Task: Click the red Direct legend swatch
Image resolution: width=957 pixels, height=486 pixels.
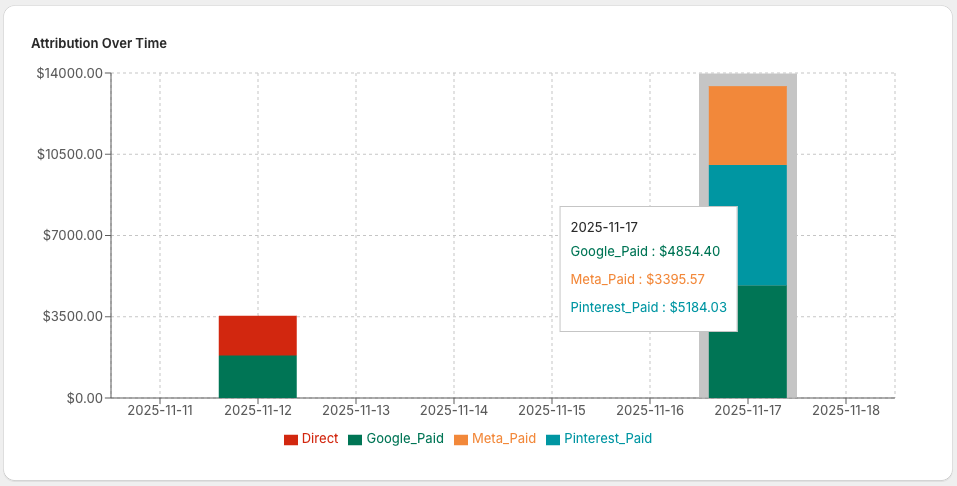Action: (x=291, y=439)
